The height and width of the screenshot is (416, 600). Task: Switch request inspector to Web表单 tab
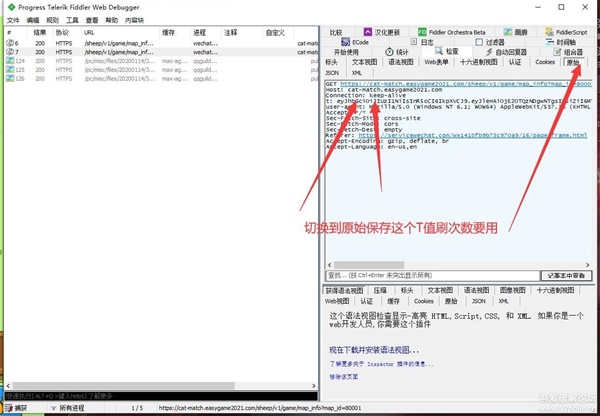coord(436,62)
